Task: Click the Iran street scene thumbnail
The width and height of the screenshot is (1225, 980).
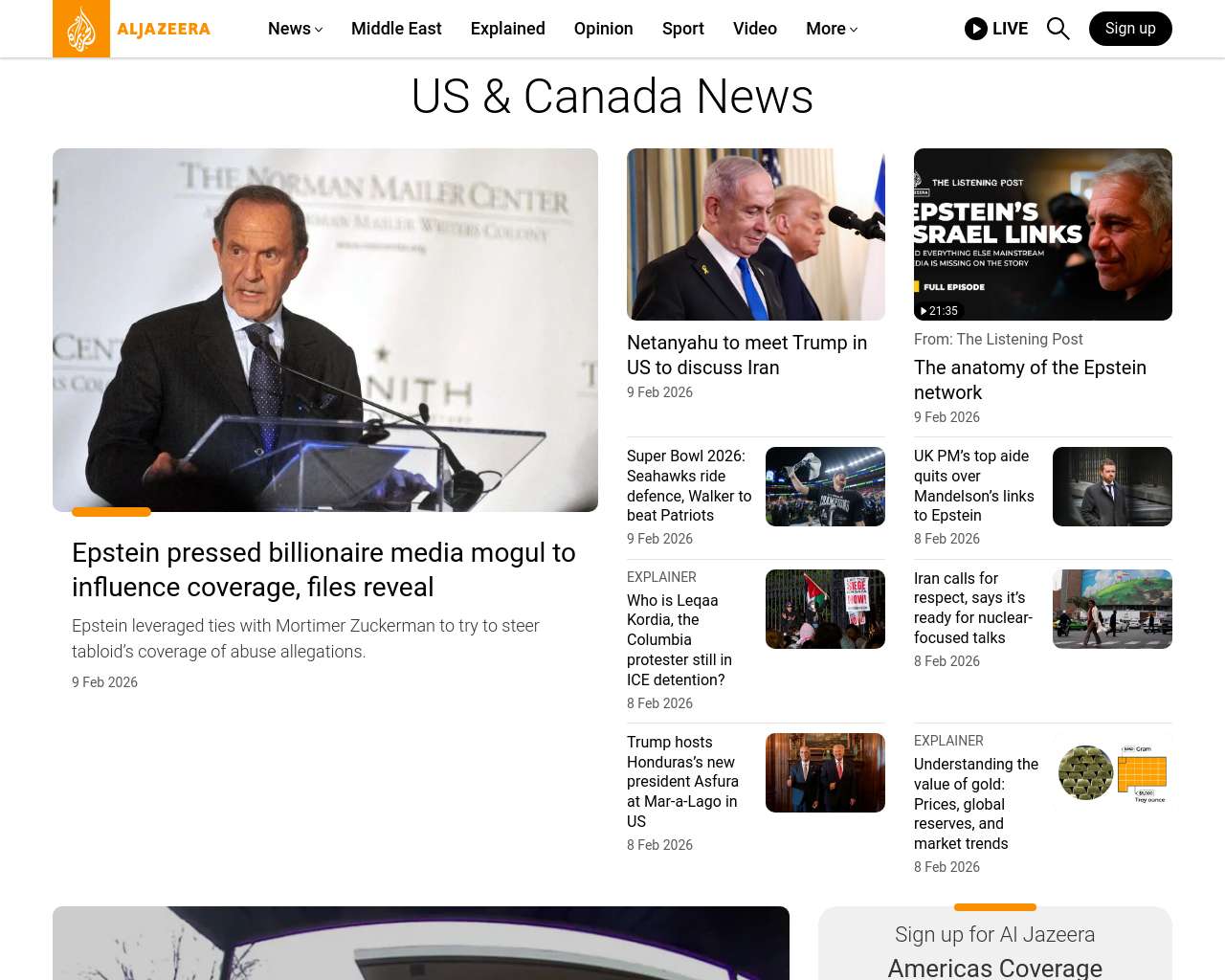Action: (1112, 609)
